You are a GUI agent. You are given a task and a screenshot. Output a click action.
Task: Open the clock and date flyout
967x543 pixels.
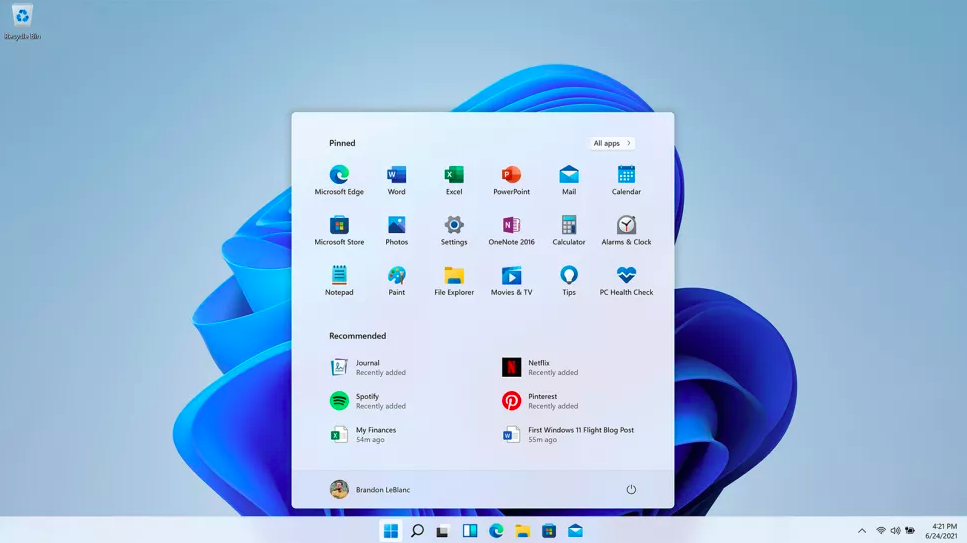pos(943,531)
